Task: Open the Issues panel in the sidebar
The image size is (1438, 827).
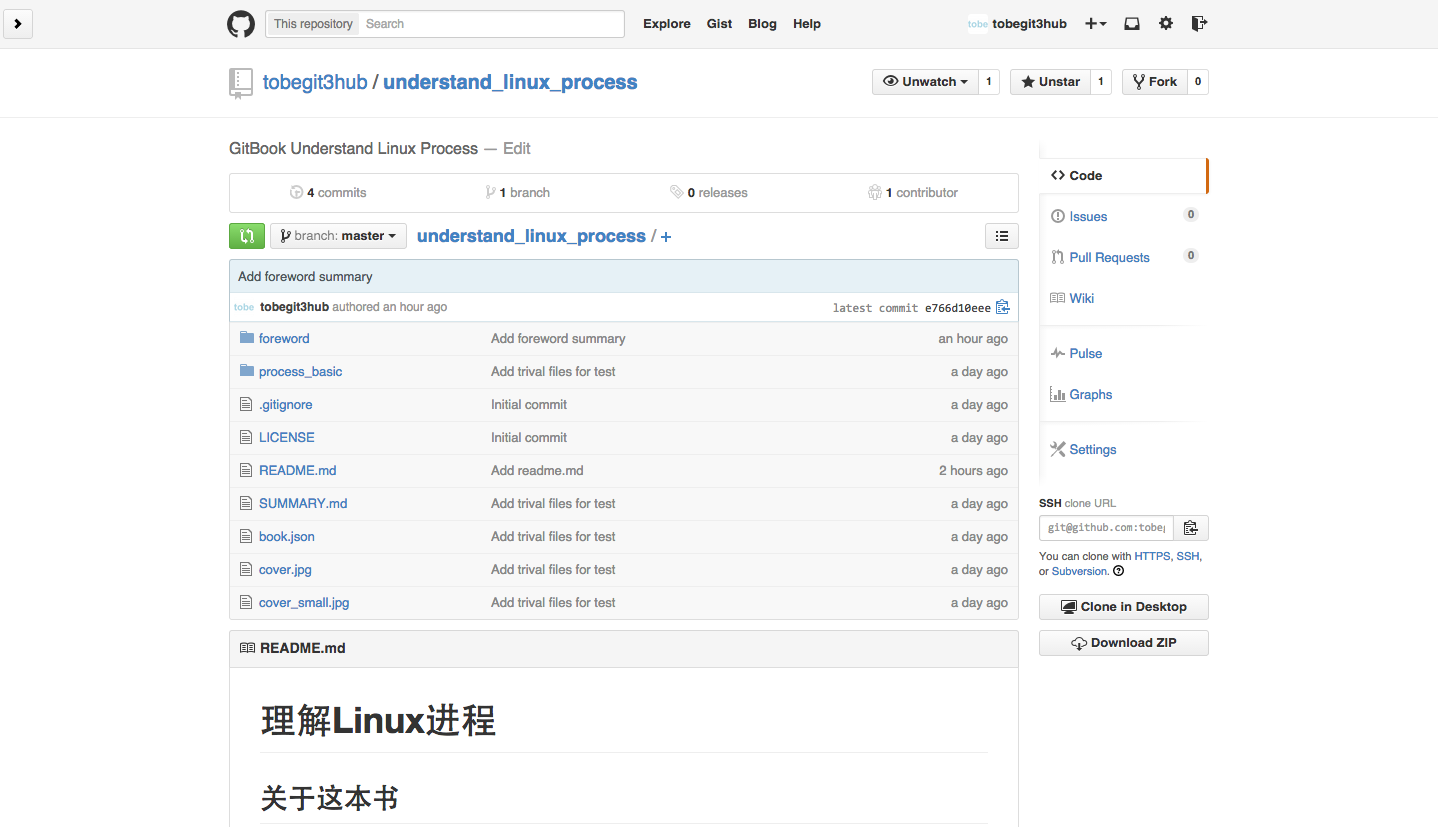Action: [1088, 216]
